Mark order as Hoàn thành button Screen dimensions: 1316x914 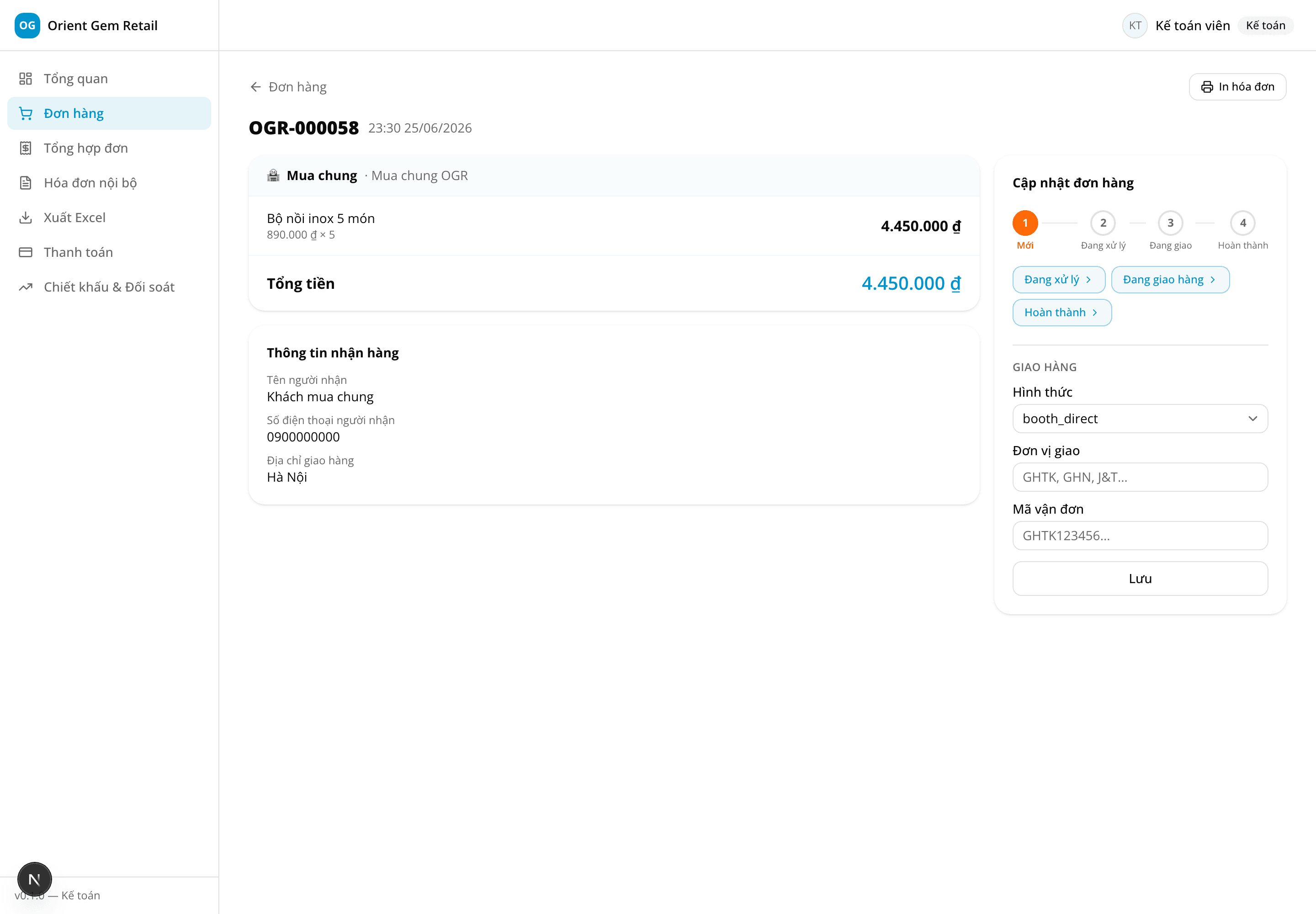(x=1062, y=313)
